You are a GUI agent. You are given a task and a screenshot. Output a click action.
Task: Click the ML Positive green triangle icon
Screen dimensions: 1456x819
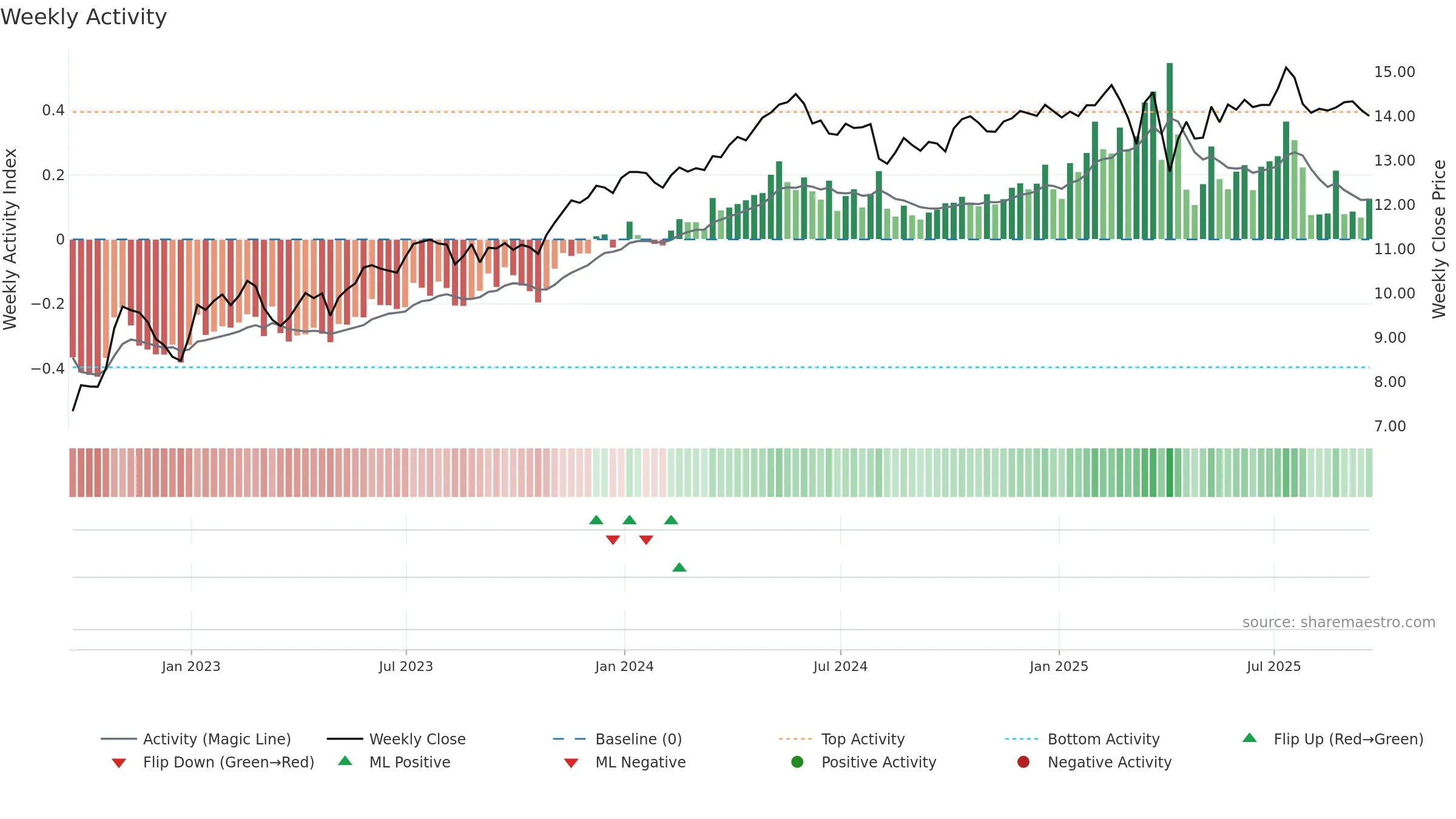tap(345, 761)
